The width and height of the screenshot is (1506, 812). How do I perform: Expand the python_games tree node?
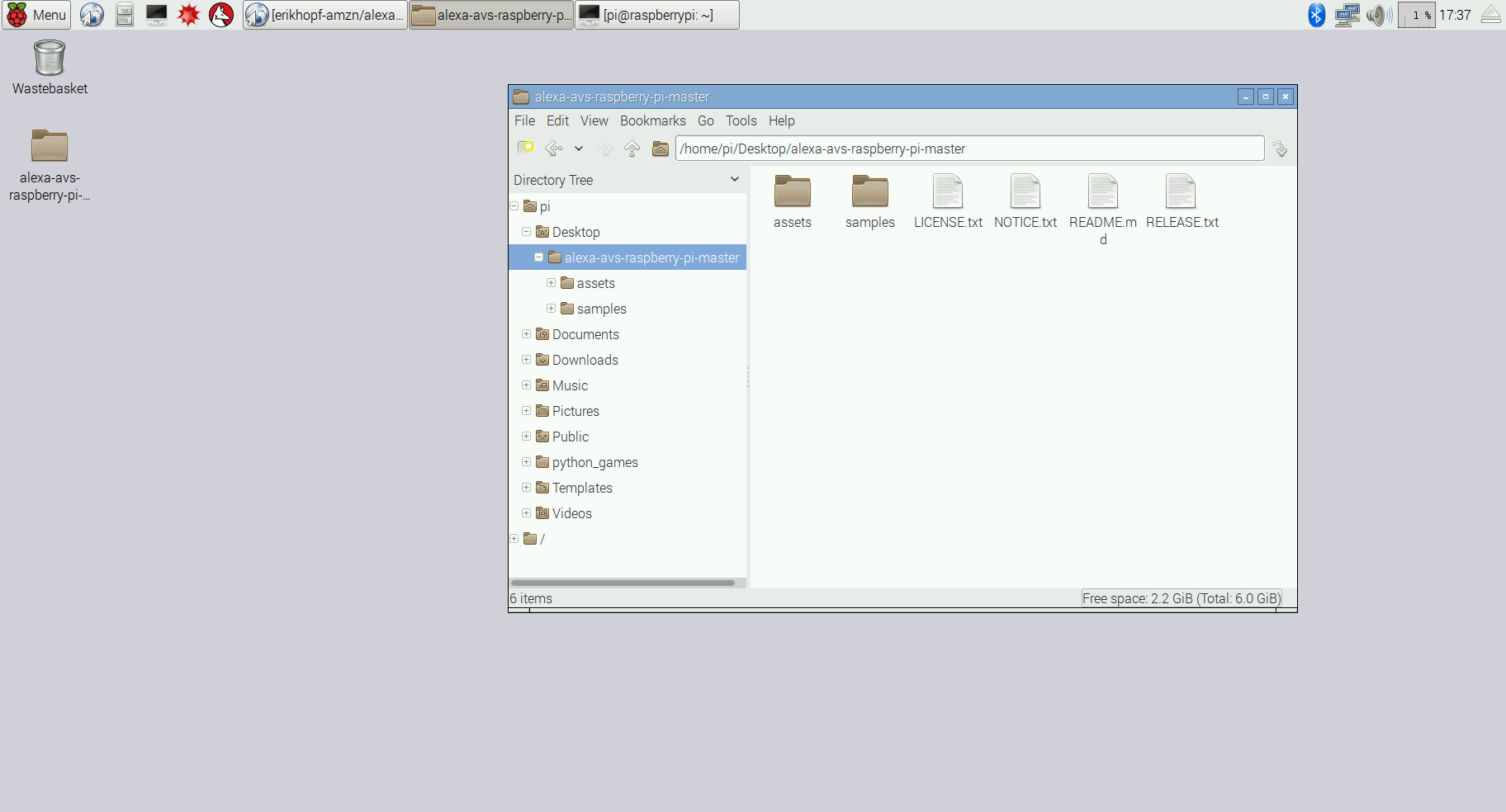coord(526,462)
